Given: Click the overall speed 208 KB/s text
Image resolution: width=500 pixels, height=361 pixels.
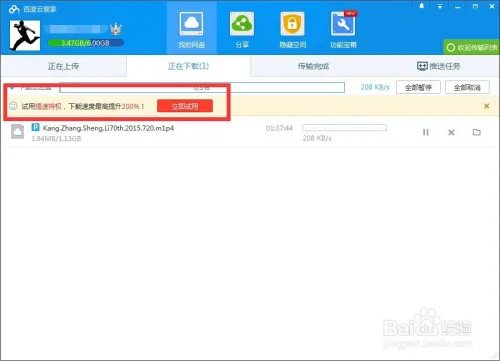Looking at the screenshot, I should (x=375, y=87).
